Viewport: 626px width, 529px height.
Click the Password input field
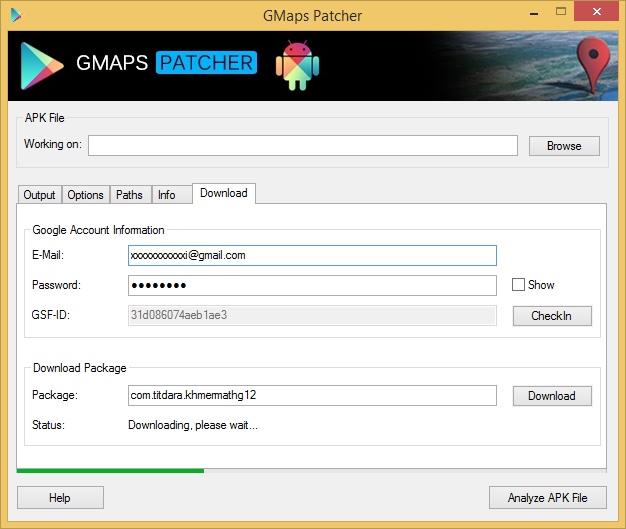click(312, 285)
